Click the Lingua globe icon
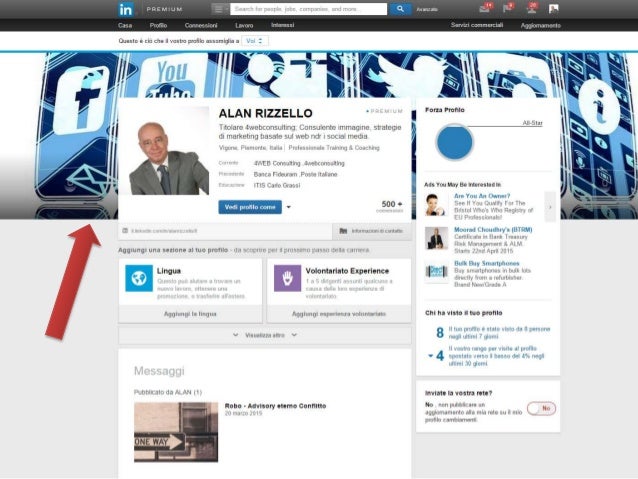Image resolution: width=638 pixels, height=479 pixels. (139, 278)
